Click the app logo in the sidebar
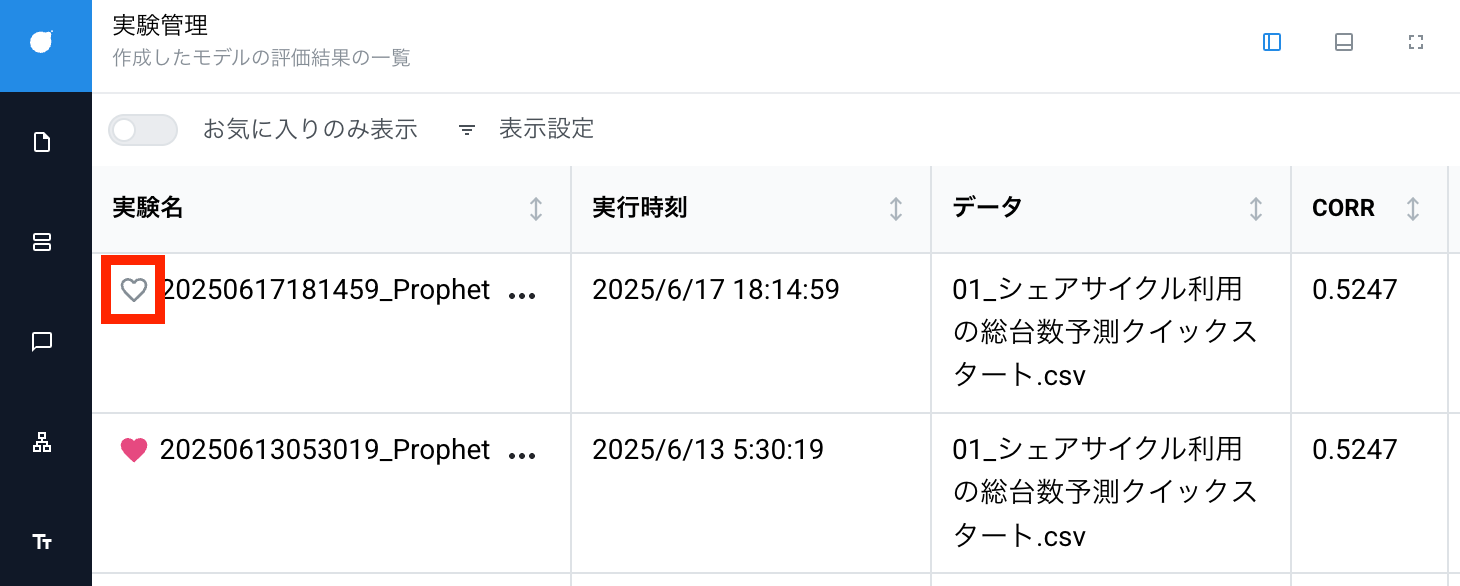Screen dimensions: 1460x586 click(42, 42)
